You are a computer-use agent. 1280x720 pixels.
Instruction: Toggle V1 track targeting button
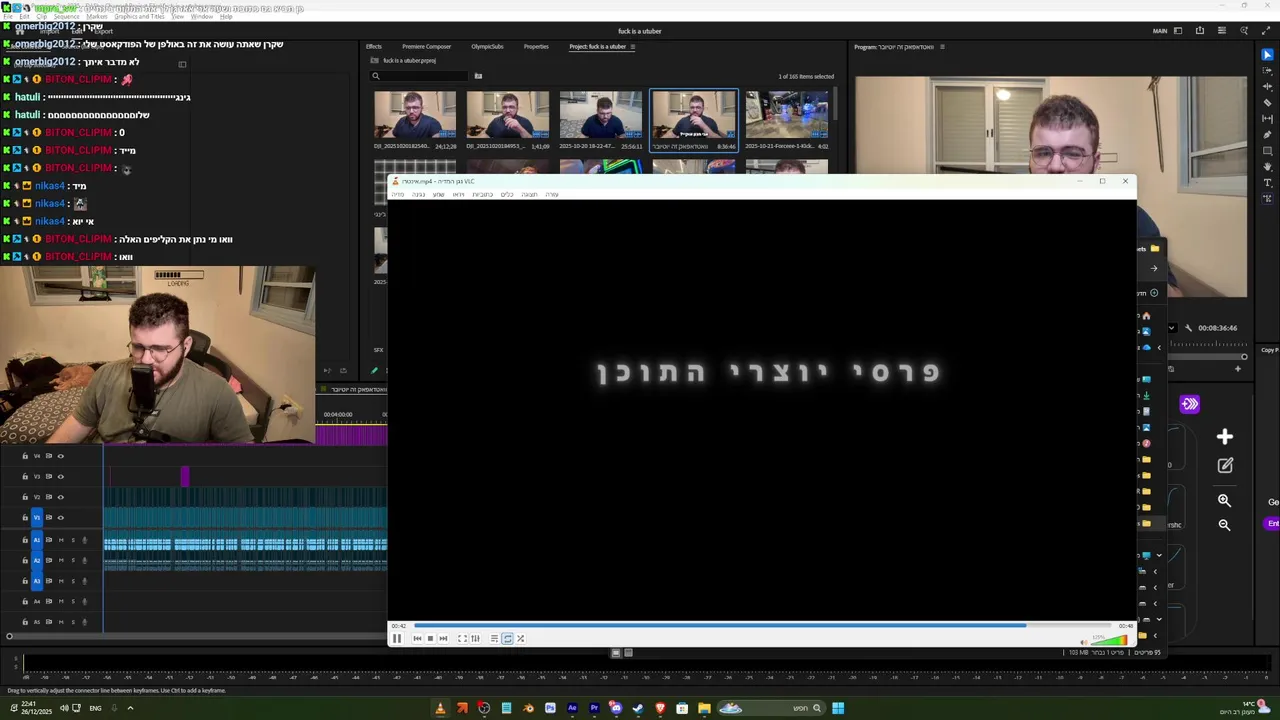pyautogui.click(x=37, y=518)
